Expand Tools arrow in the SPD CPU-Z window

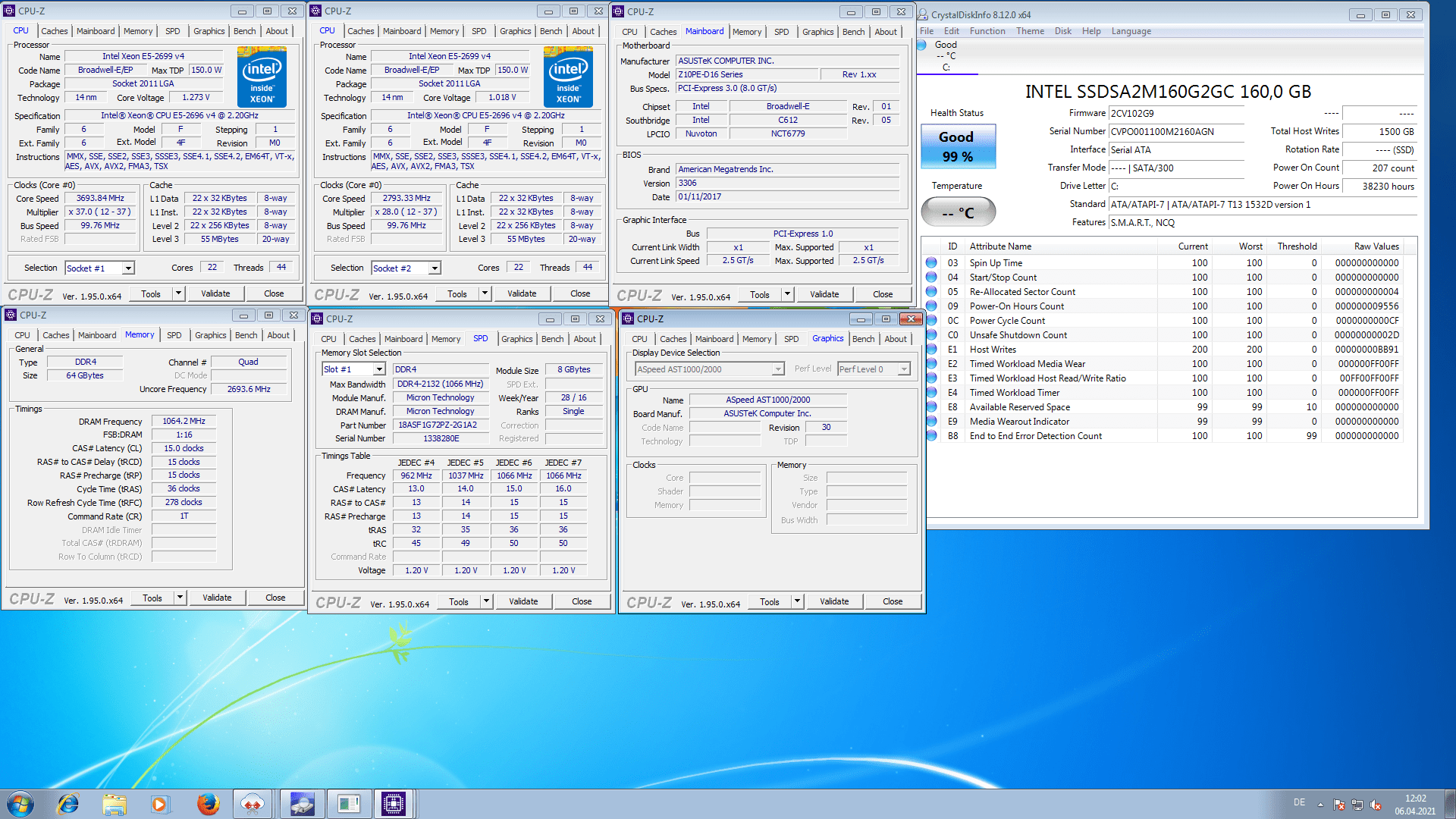[x=486, y=601]
